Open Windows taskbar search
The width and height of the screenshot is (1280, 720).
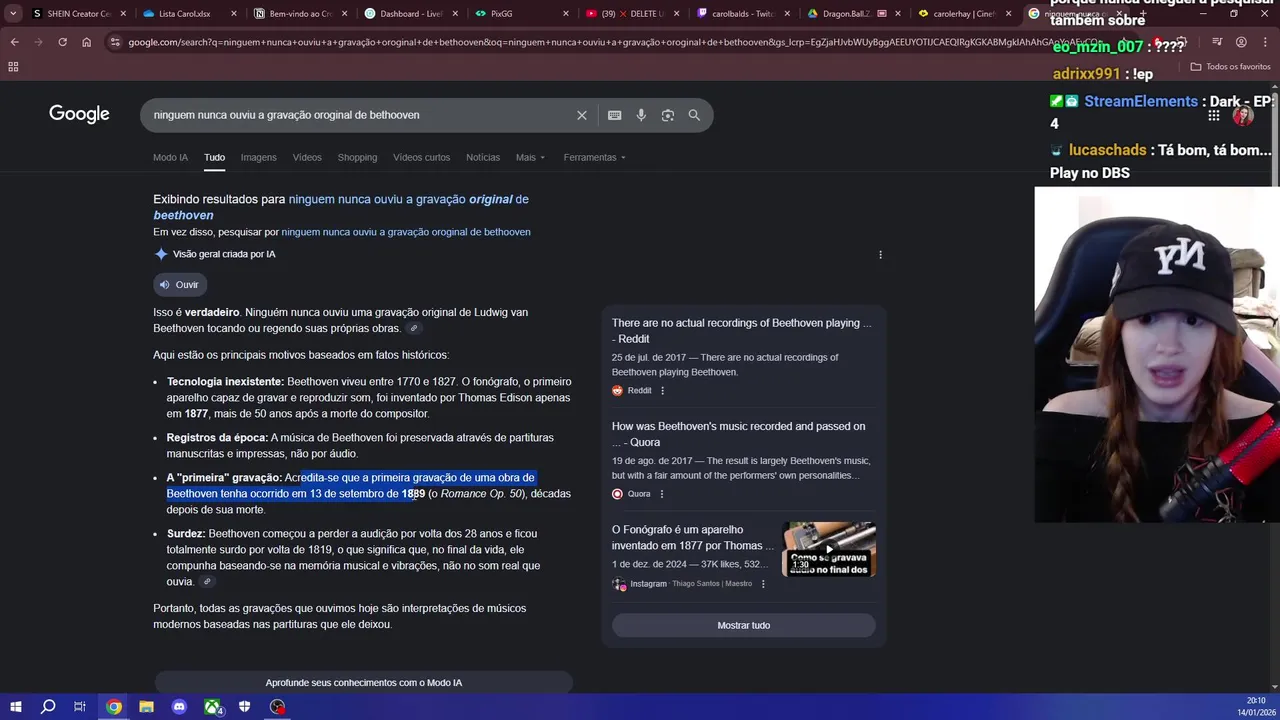(47, 707)
